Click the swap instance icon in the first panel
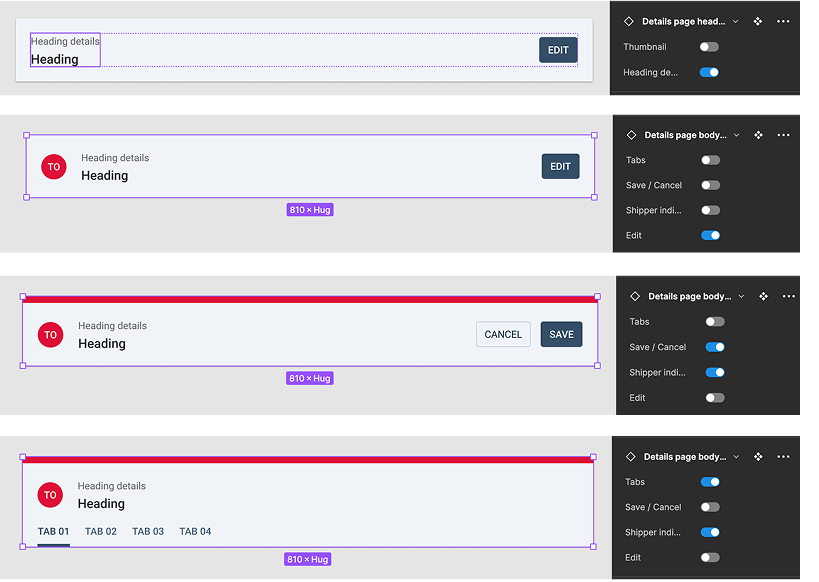 click(757, 20)
